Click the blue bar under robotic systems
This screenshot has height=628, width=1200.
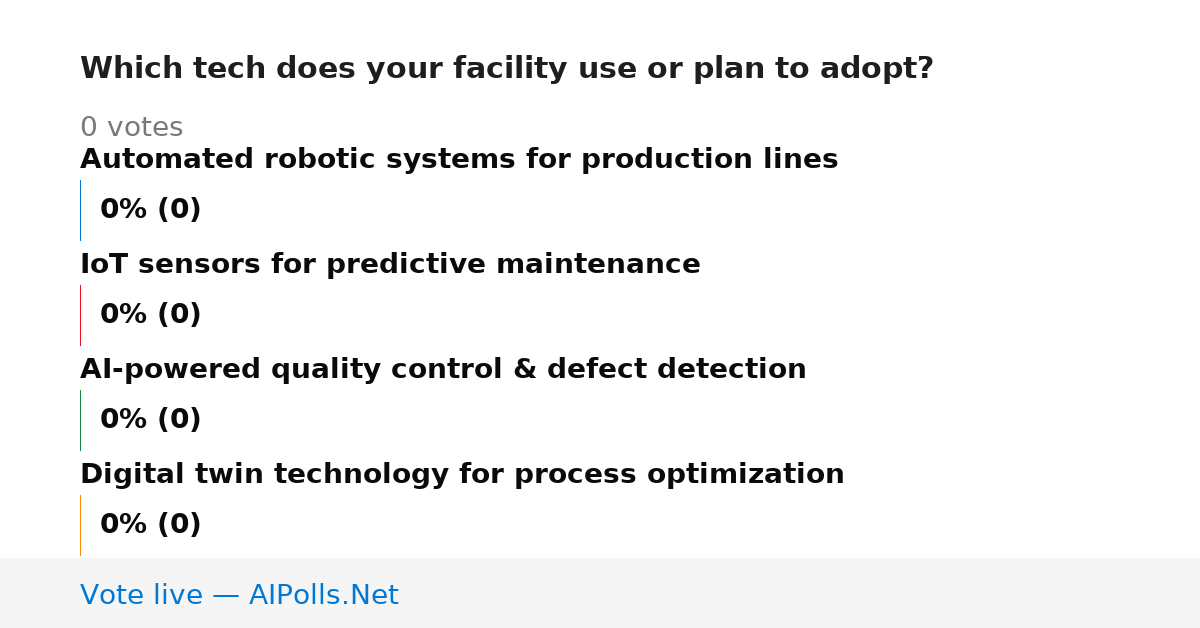pyautogui.click(x=81, y=210)
